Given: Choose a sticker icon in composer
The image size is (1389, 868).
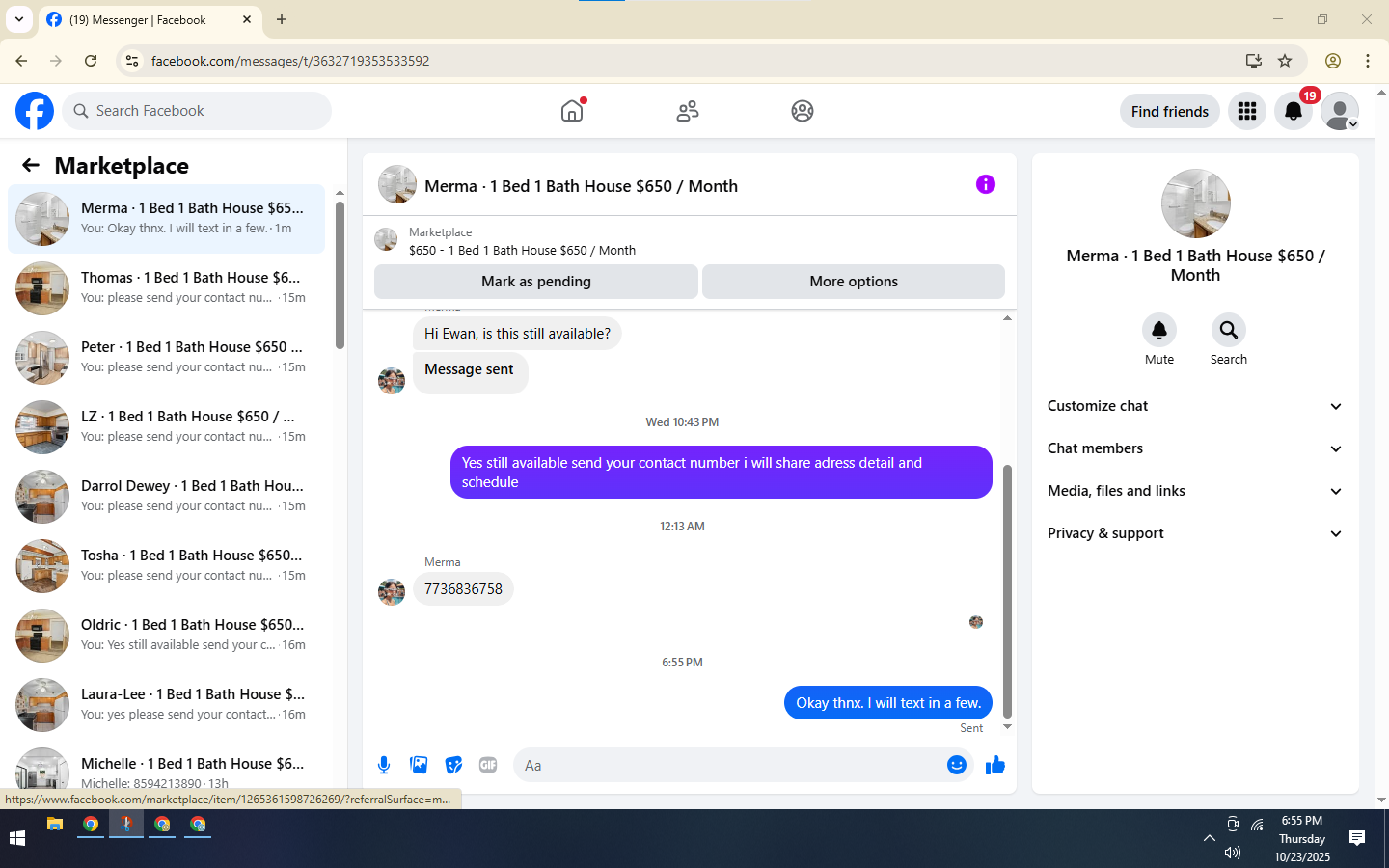Looking at the screenshot, I should point(453,765).
